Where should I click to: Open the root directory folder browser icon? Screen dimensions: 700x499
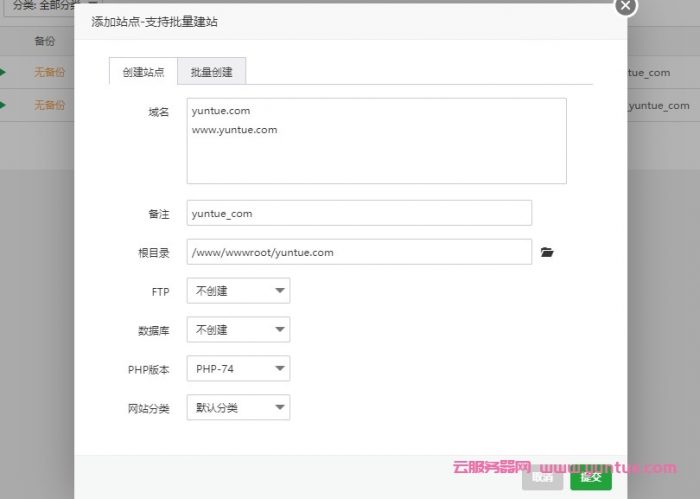(546, 253)
